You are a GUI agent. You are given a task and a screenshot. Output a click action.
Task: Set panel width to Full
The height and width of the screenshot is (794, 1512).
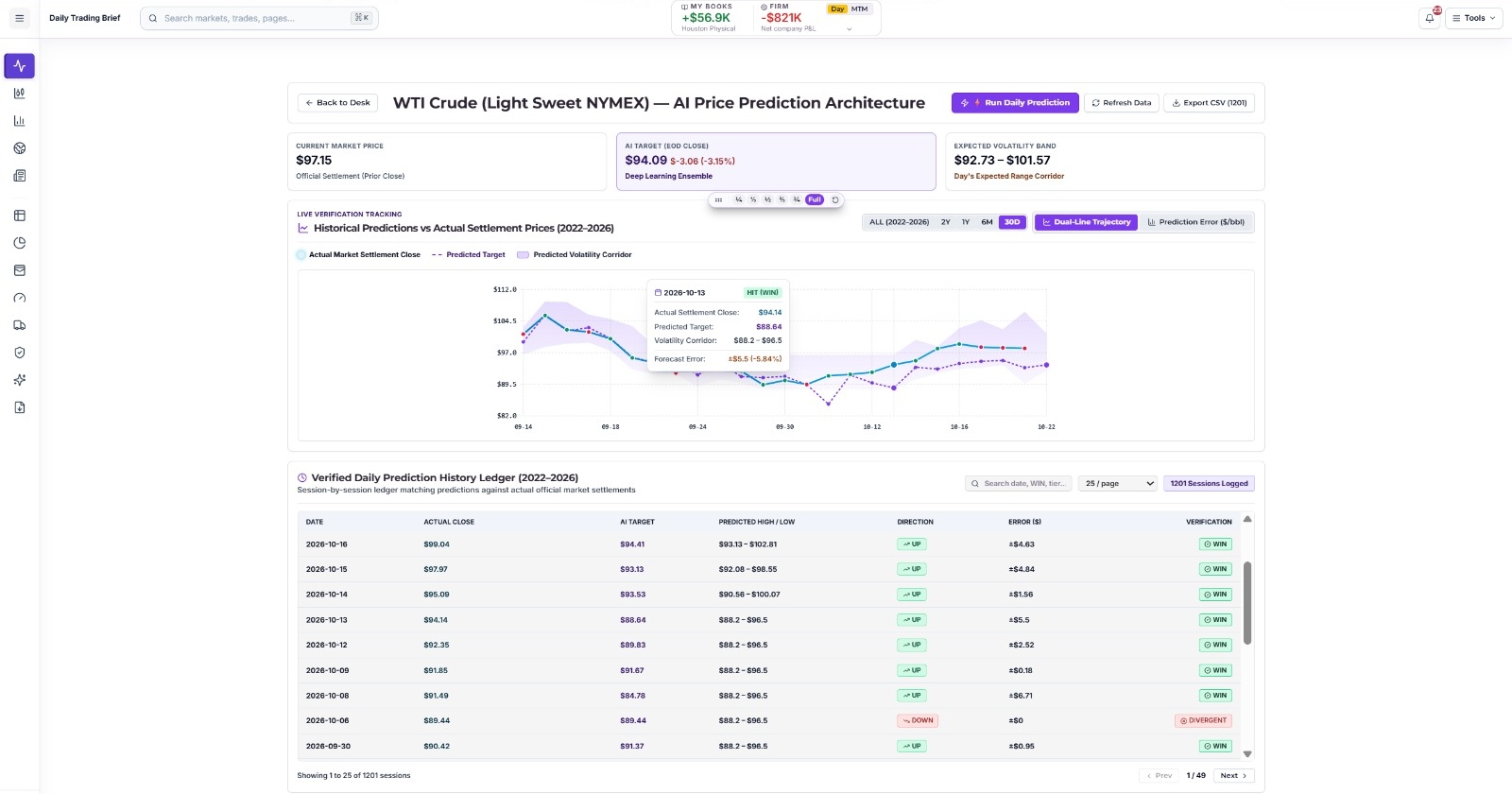tap(815, 199)
